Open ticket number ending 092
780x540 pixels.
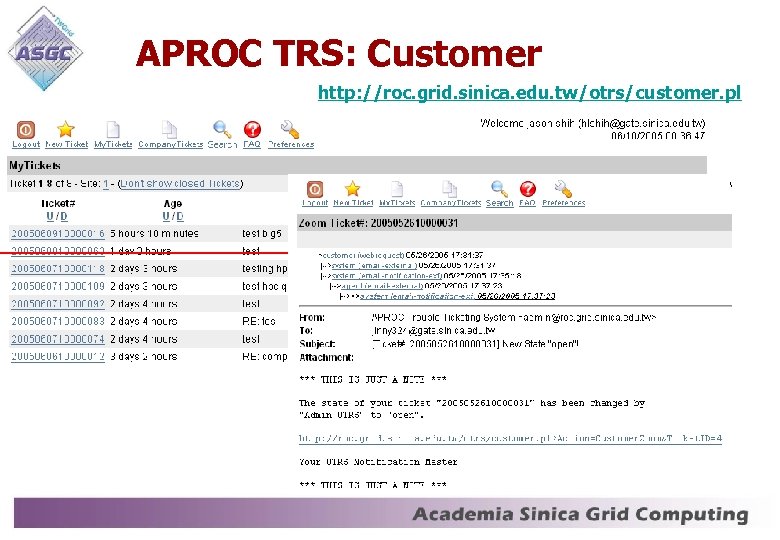pyautogui.click(x=58, y=304)
